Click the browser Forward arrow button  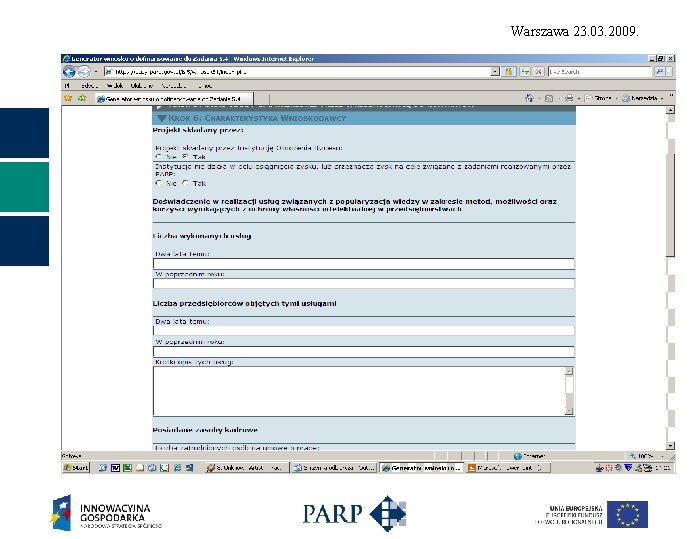click(84, 71)
